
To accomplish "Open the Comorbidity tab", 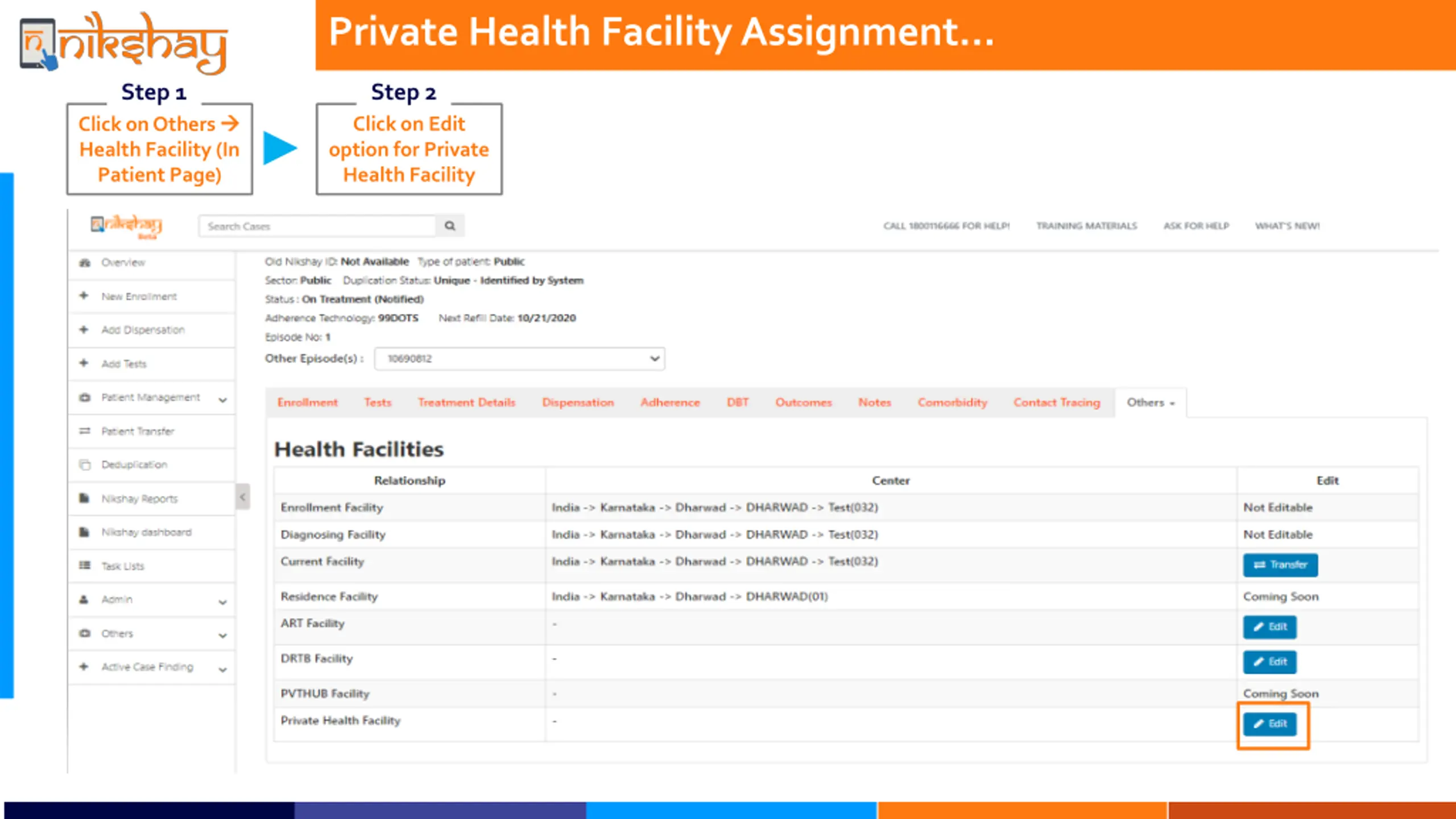I will point(952,403).
